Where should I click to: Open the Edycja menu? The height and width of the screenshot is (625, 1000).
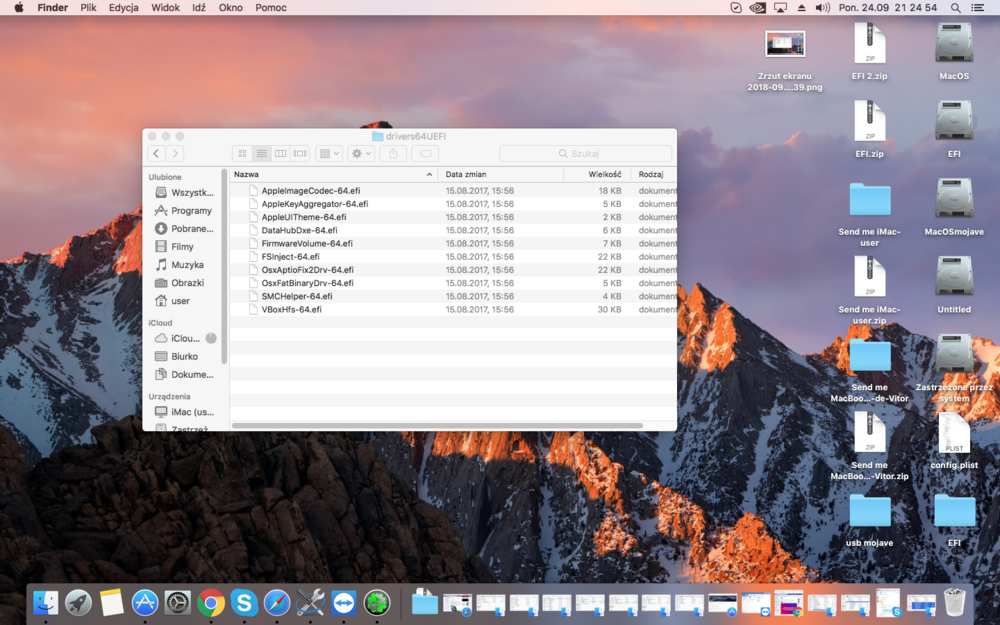tap(124, 7)
